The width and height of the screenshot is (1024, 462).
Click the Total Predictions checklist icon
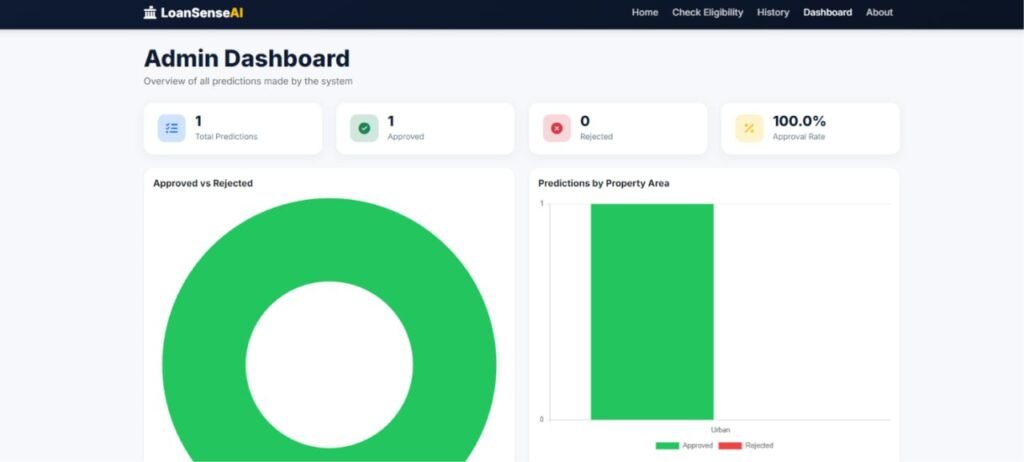tap(171, 128)
